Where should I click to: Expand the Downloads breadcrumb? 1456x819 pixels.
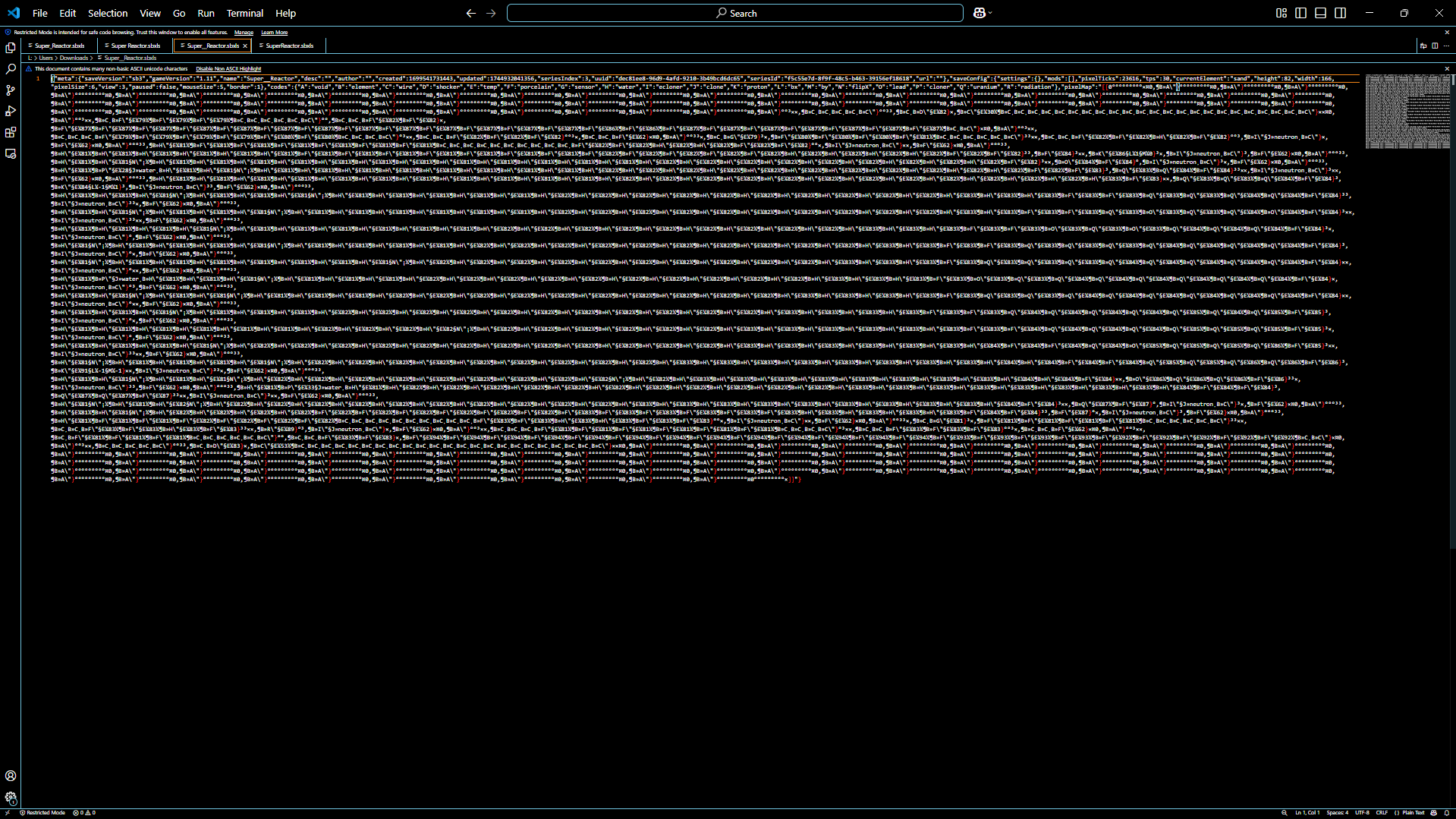(x=74, y=58)
